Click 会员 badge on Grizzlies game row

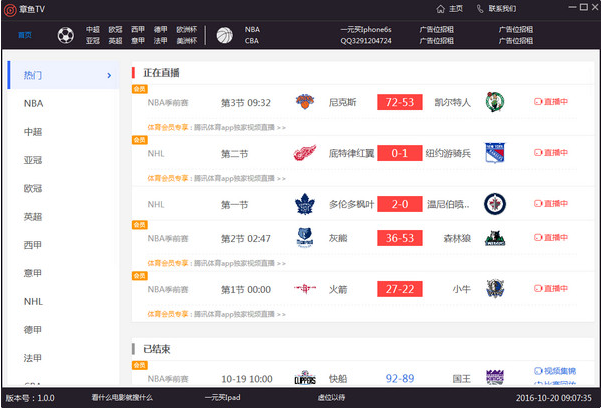(140, 225)
